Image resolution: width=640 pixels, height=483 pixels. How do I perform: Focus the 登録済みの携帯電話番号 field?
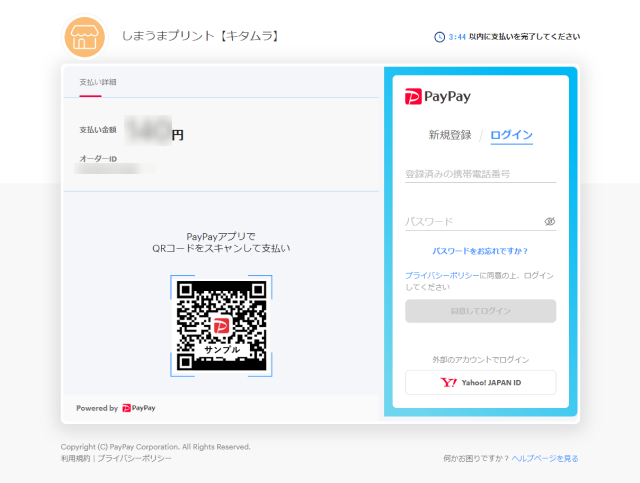coord(480,174)
